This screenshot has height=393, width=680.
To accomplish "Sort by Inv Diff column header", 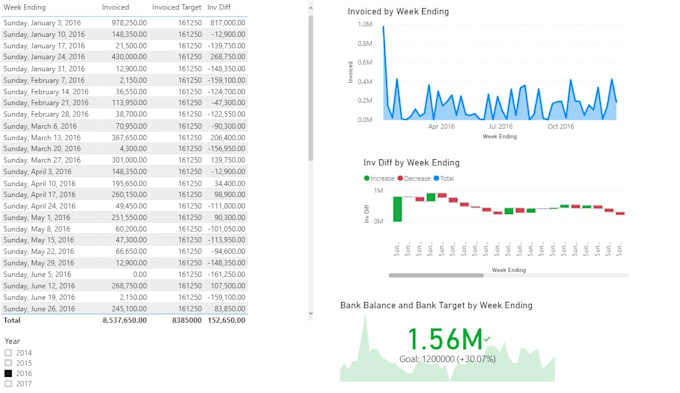I will coord(219,7).
